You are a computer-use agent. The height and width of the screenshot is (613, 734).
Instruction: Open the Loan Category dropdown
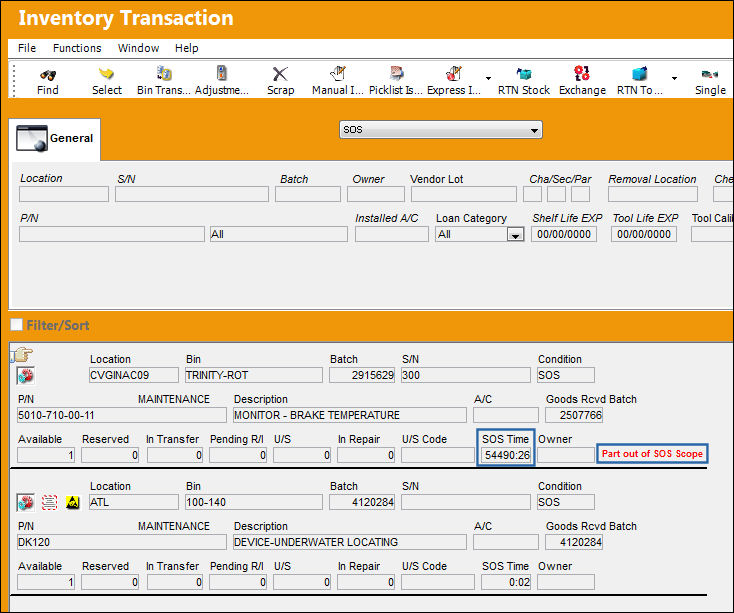515,235
